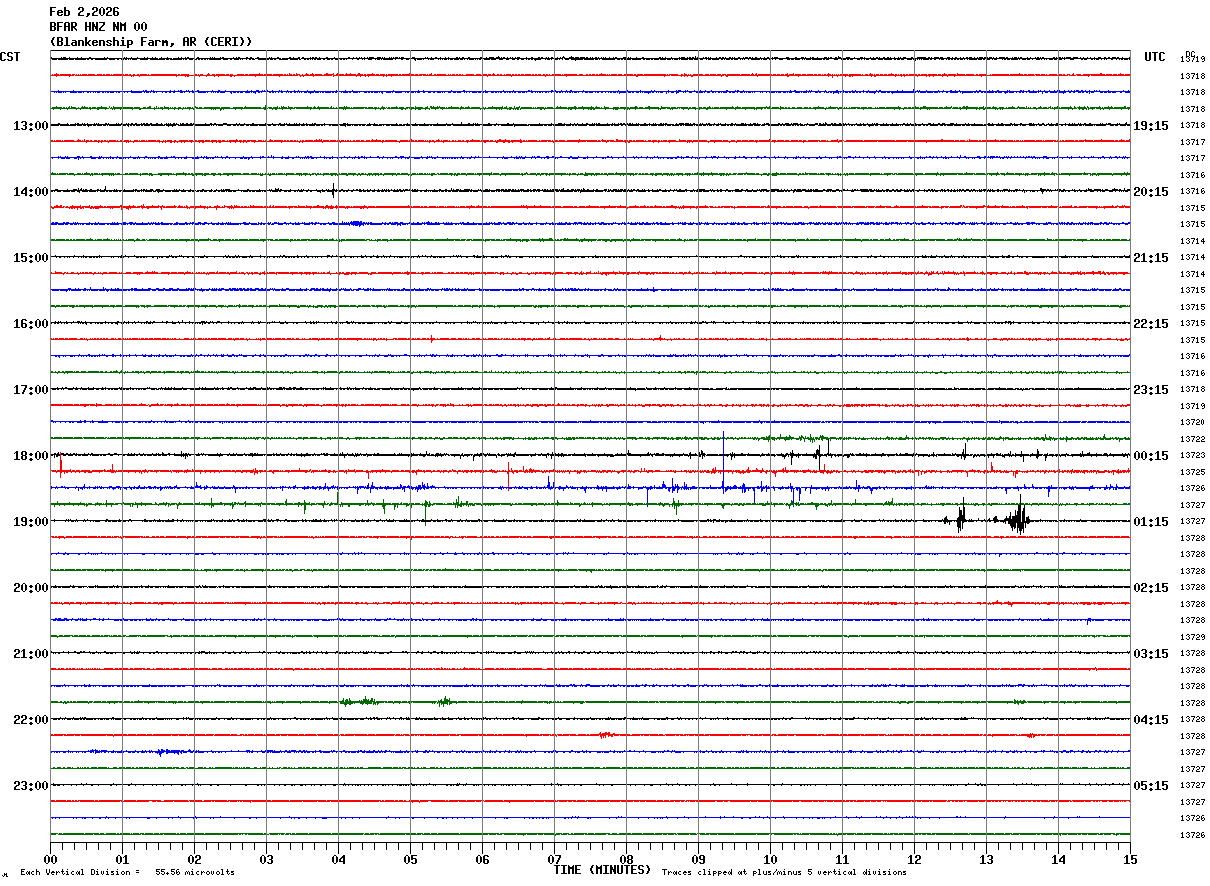The height and width of the screenshot is (886, 1210).
Task: Click minute tick label 15 on time axis
Action: pyautogui.click(x=1130, y=859)
